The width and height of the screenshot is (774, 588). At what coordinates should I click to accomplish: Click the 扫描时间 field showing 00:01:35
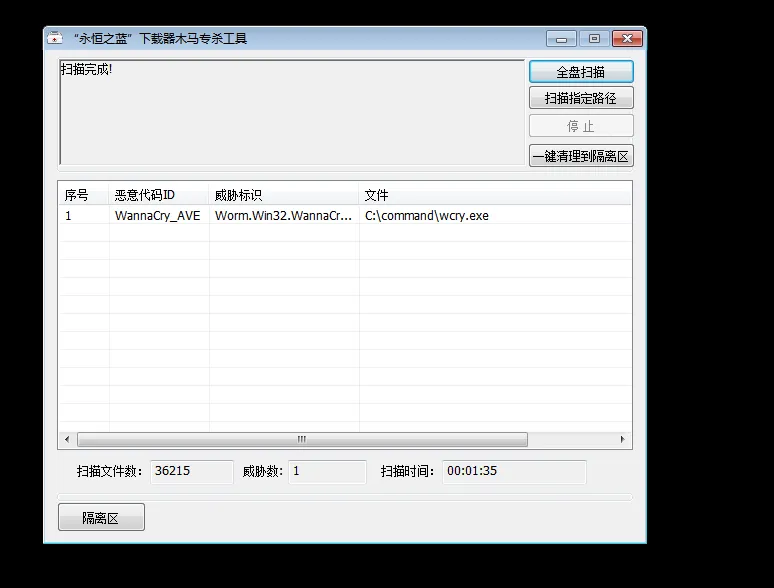514,471
